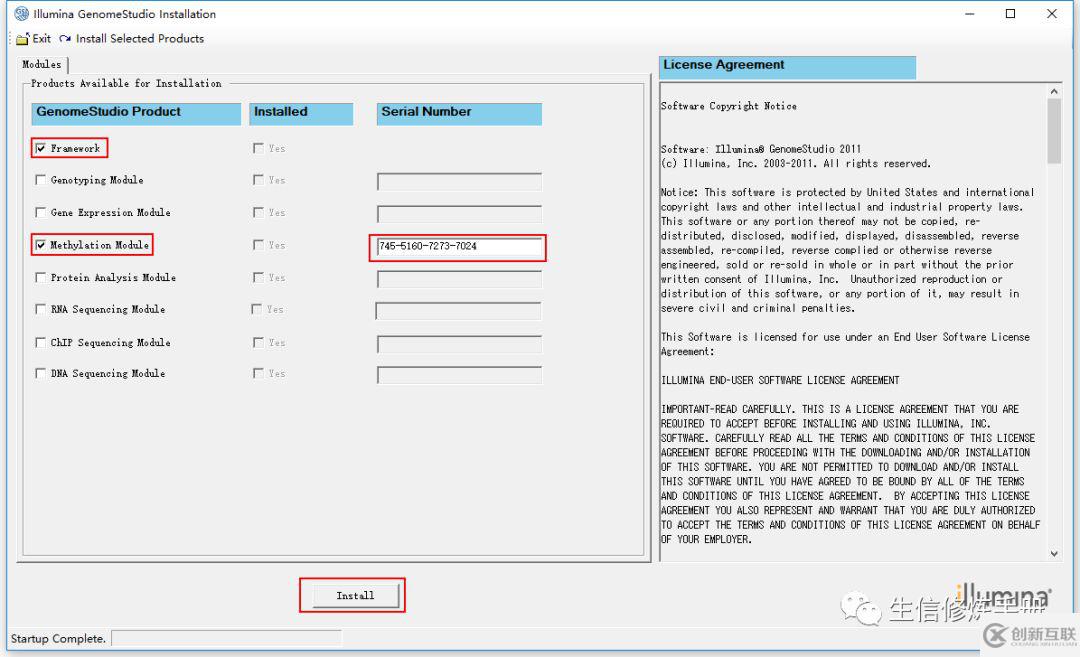Click Installed Yes checkbox for Protein Analysis Module

(x=258, y=277)
